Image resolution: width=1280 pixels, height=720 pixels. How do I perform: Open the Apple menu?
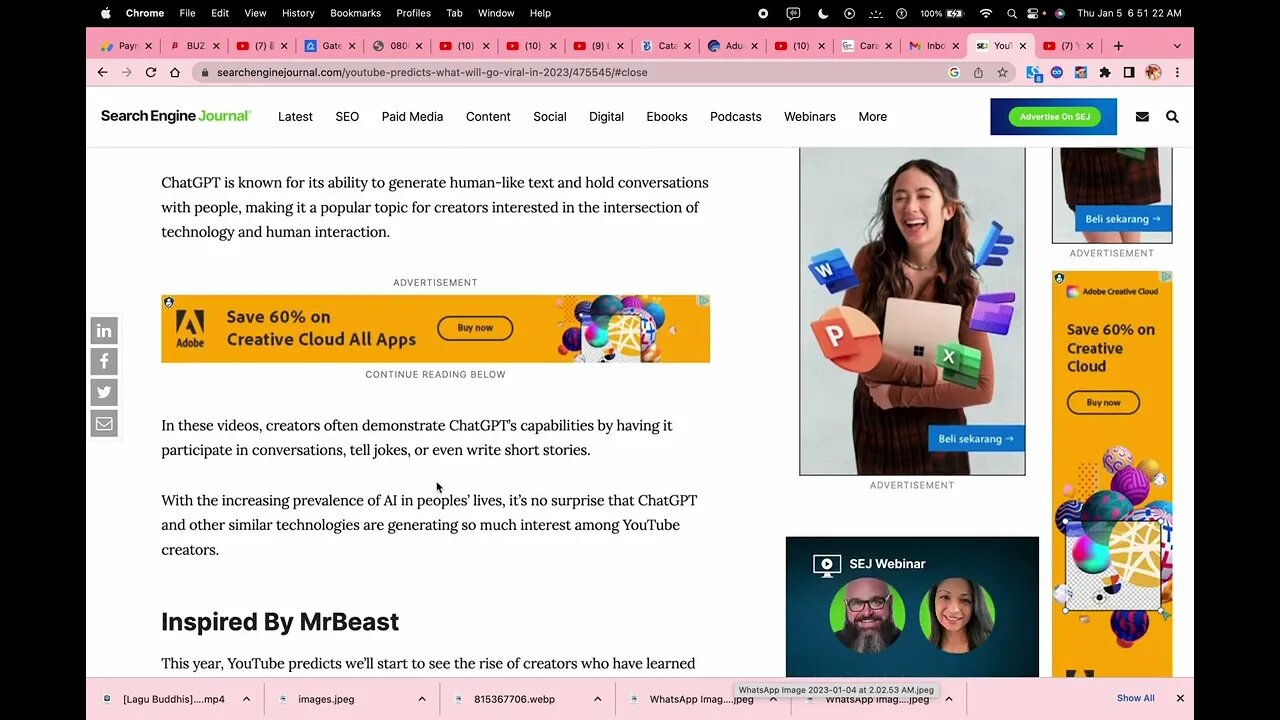[106, 13]
